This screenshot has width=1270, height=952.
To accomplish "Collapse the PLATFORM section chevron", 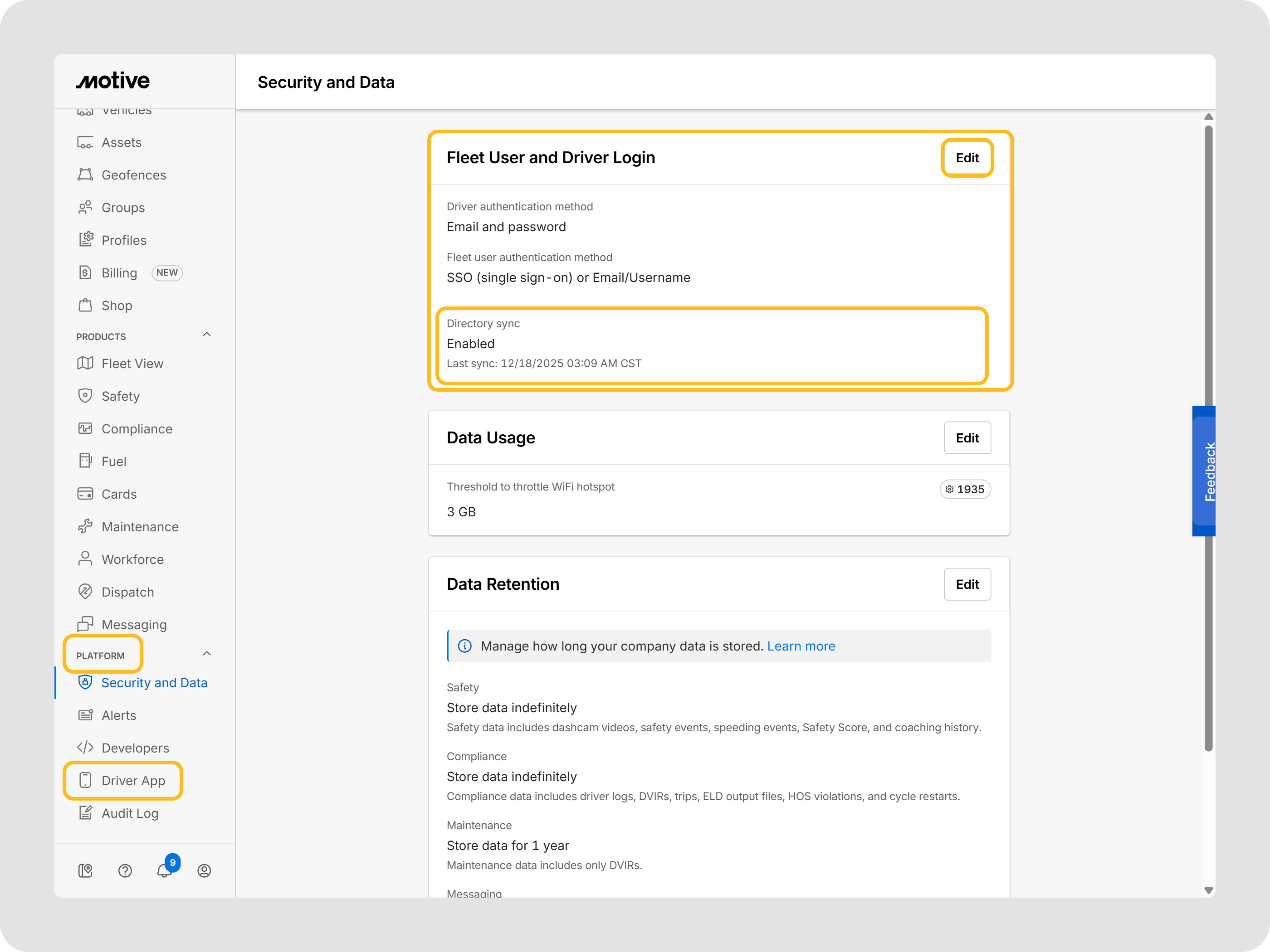I will point(207,654).
